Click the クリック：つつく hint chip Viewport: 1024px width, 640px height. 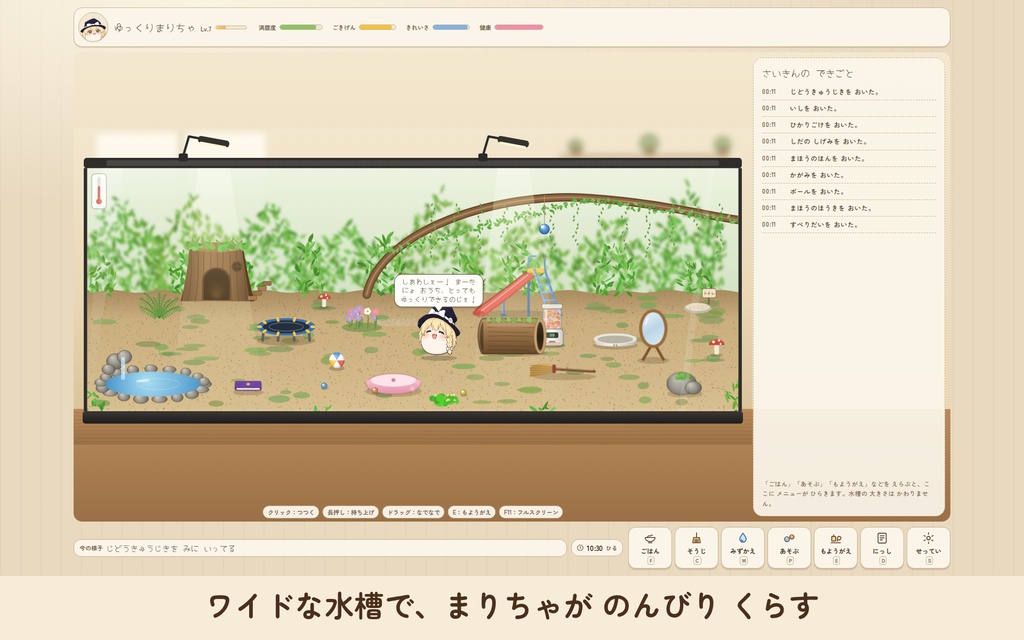point(291,512)
